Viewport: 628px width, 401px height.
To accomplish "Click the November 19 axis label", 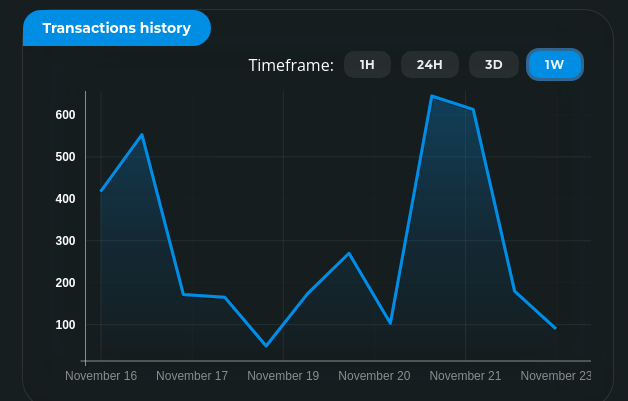I will pyautogui.click(x=283, y=376).
